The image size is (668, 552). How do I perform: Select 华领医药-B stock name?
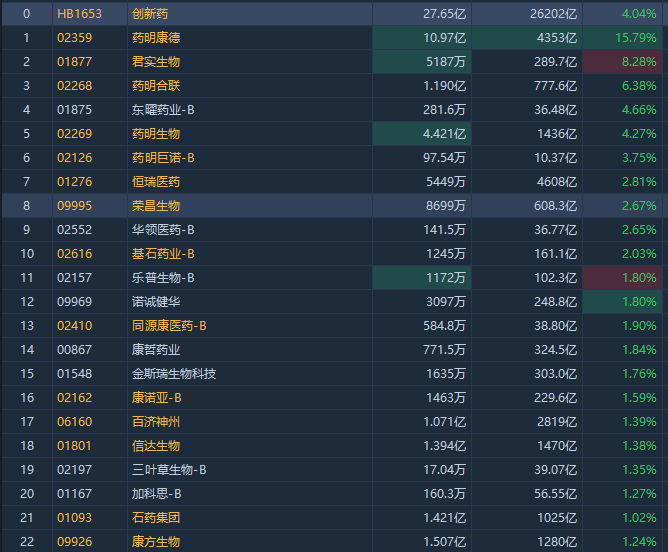pyautogui.click(x=163, y=230)
